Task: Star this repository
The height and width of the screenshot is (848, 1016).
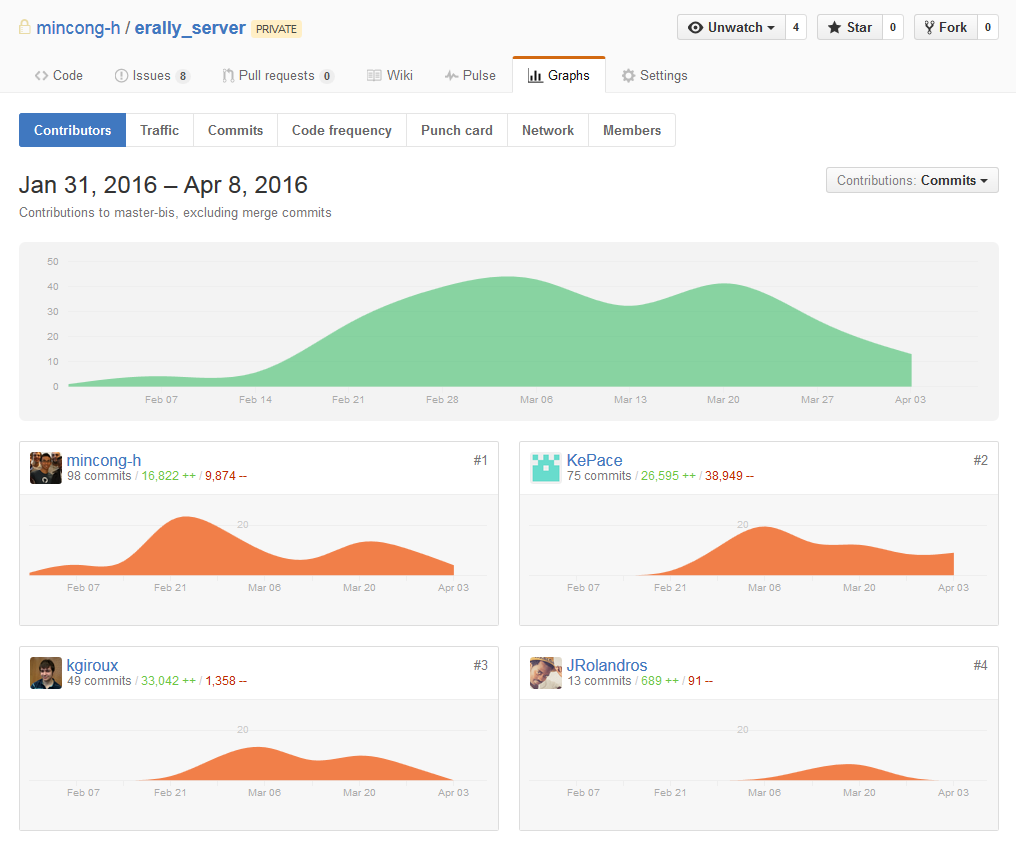Action: point(849,27)
